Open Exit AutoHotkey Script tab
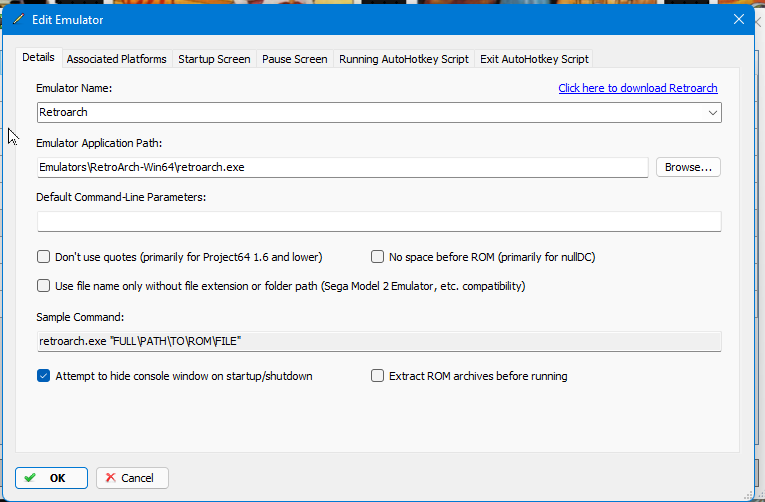Image resolution: width=765 pixels, height=502 pixels. pyautogui.click(x=534, y=59)
